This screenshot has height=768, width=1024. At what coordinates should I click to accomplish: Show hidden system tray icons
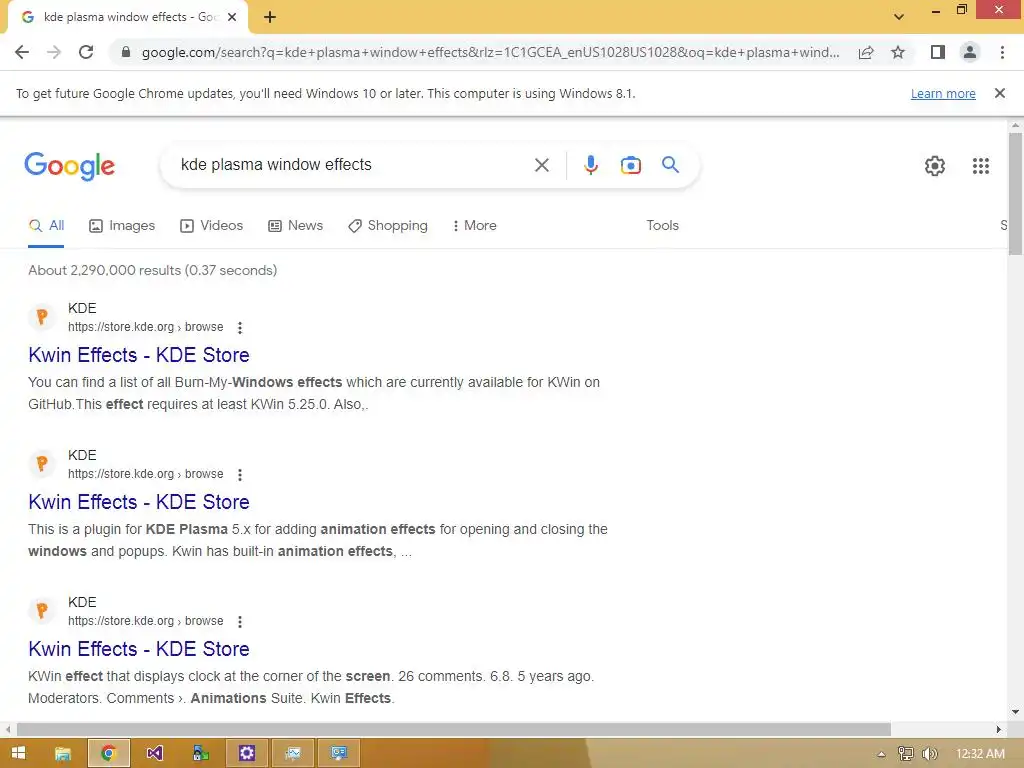click(881, 754)
